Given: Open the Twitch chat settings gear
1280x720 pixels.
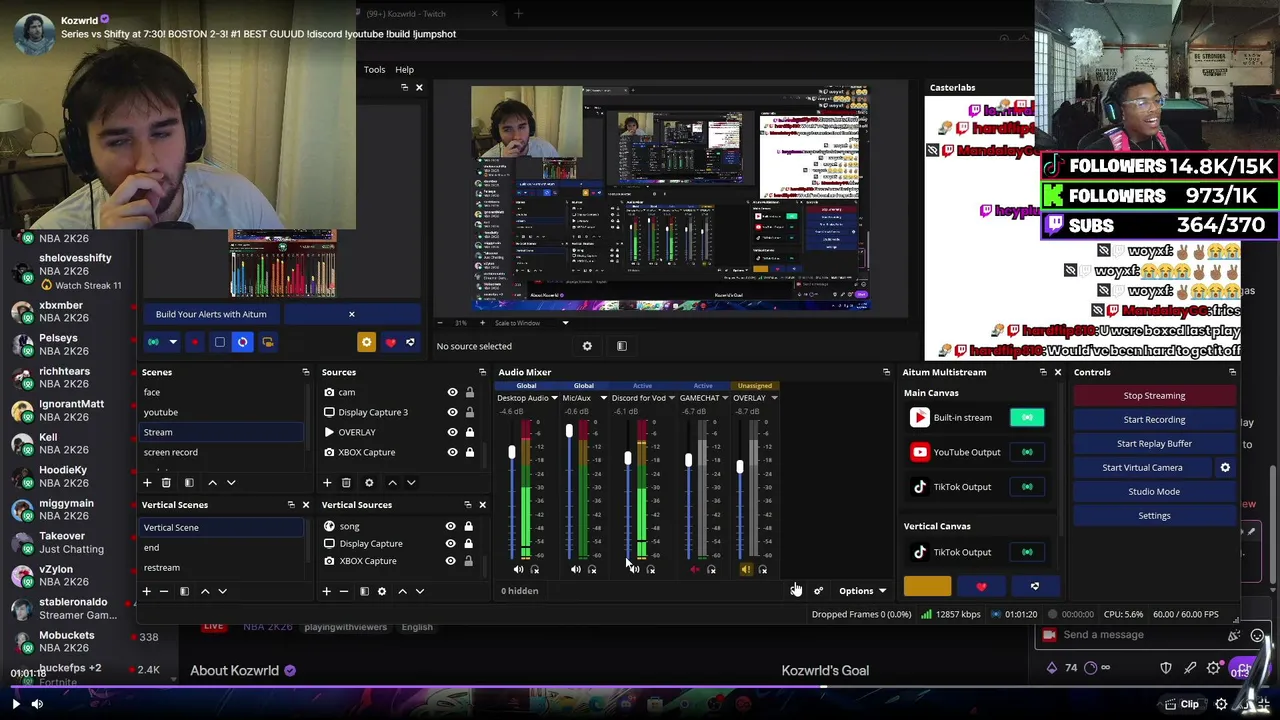Looking at the screenshot, I should pos(1213,668).
